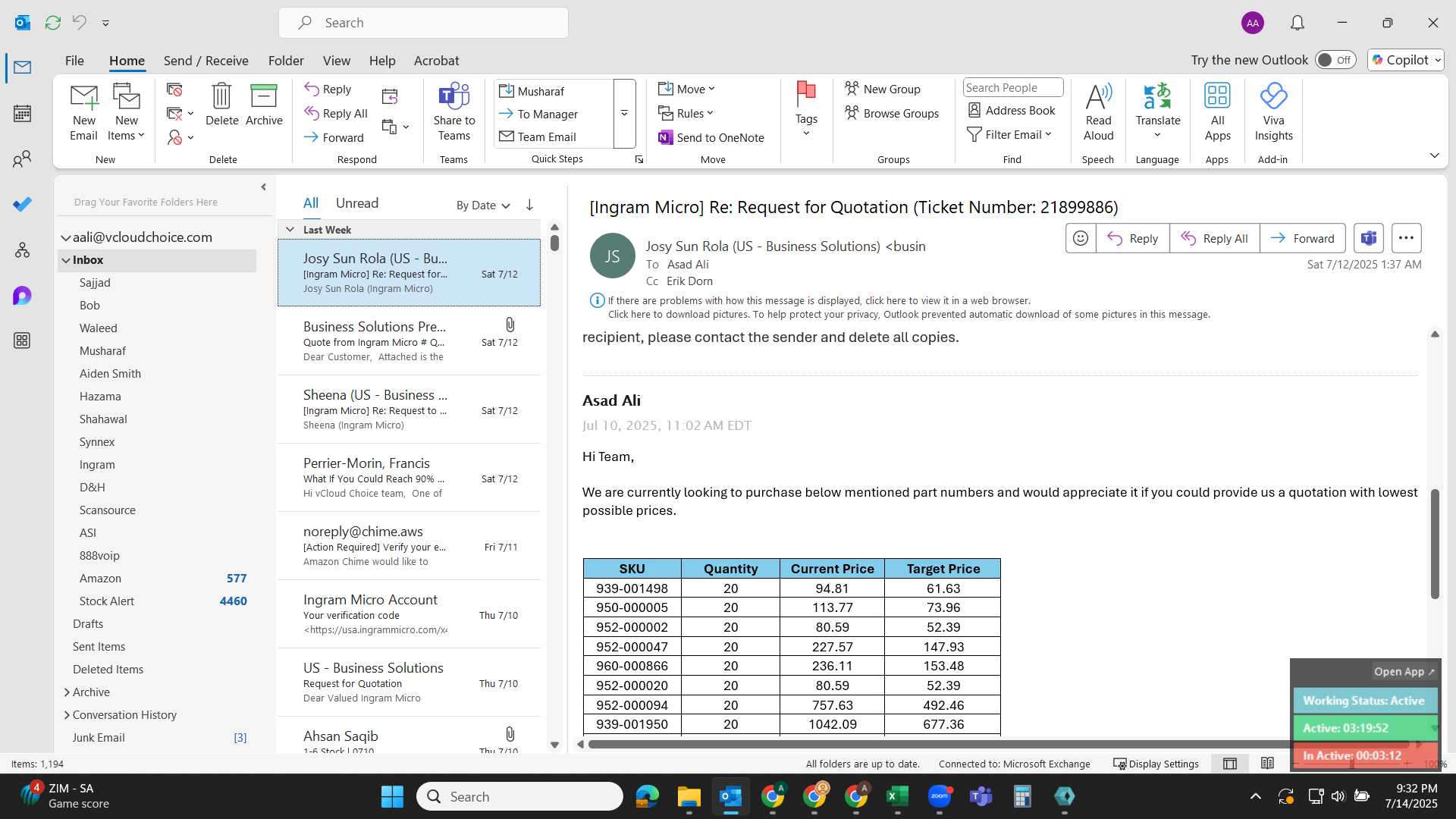Viewport: 1456px width, 819px height.
Task: Click Share to Teams icon in message header
Action: [1369, 238]
